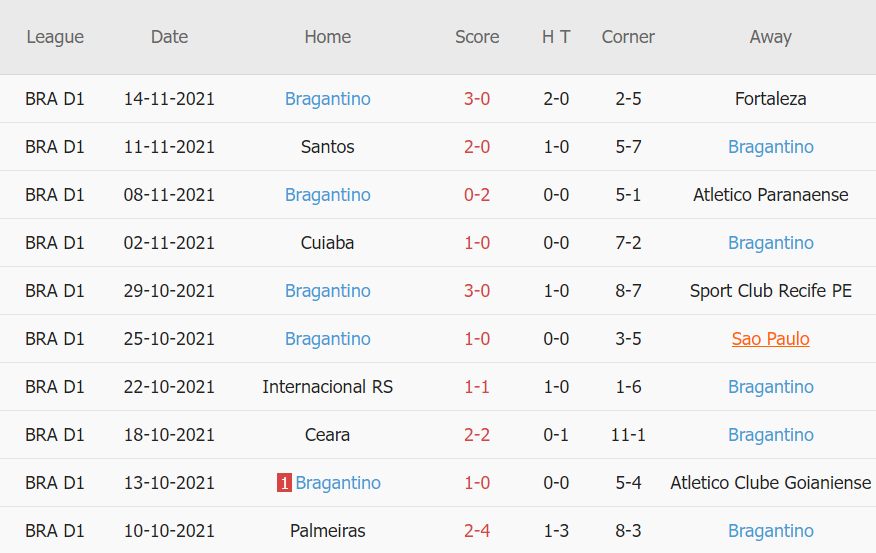Click the Corner column header
Screen dimensions: 876x553
pos(628,37)
